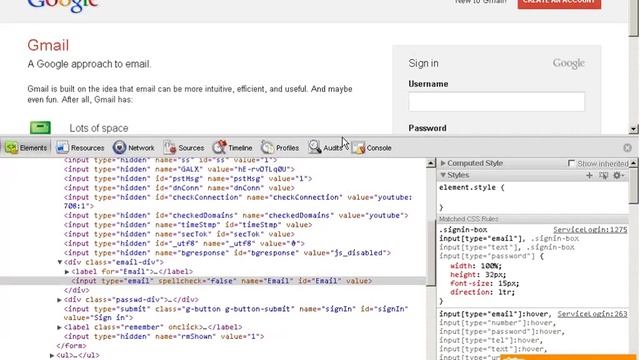Switch to the Console tab label
This screenshot has height=360, width=640.
[379, 148]
